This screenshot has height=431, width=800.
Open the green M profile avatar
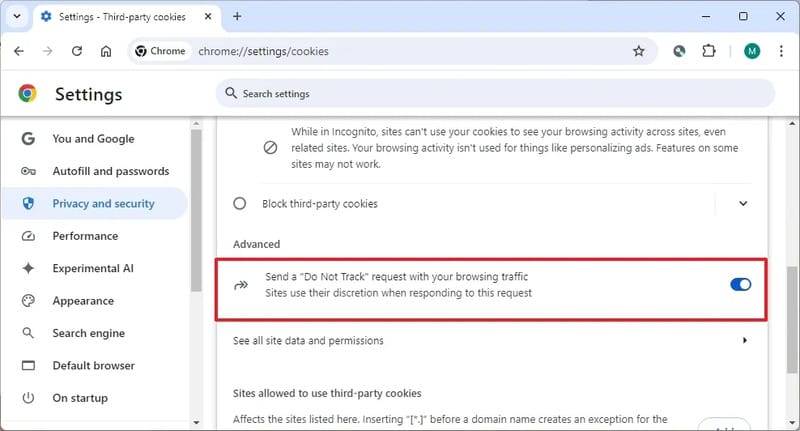[x=752, y=51]
